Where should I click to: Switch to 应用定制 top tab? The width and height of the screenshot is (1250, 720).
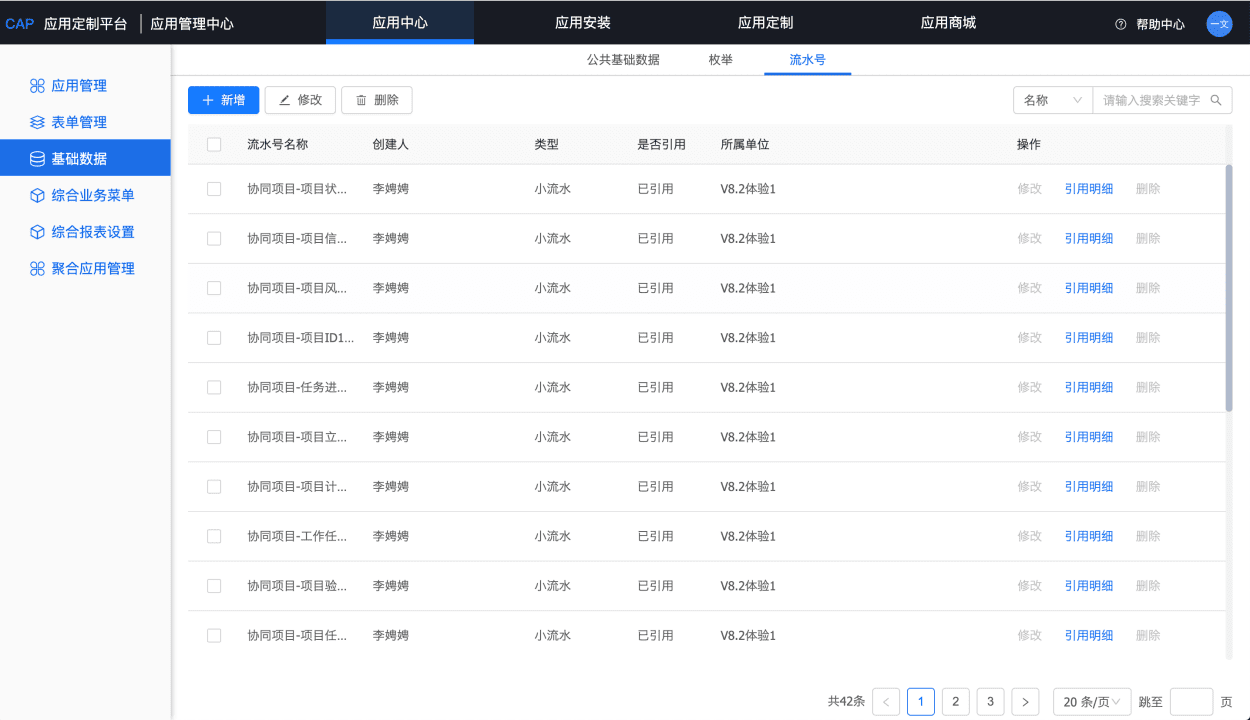click(765, 23)
